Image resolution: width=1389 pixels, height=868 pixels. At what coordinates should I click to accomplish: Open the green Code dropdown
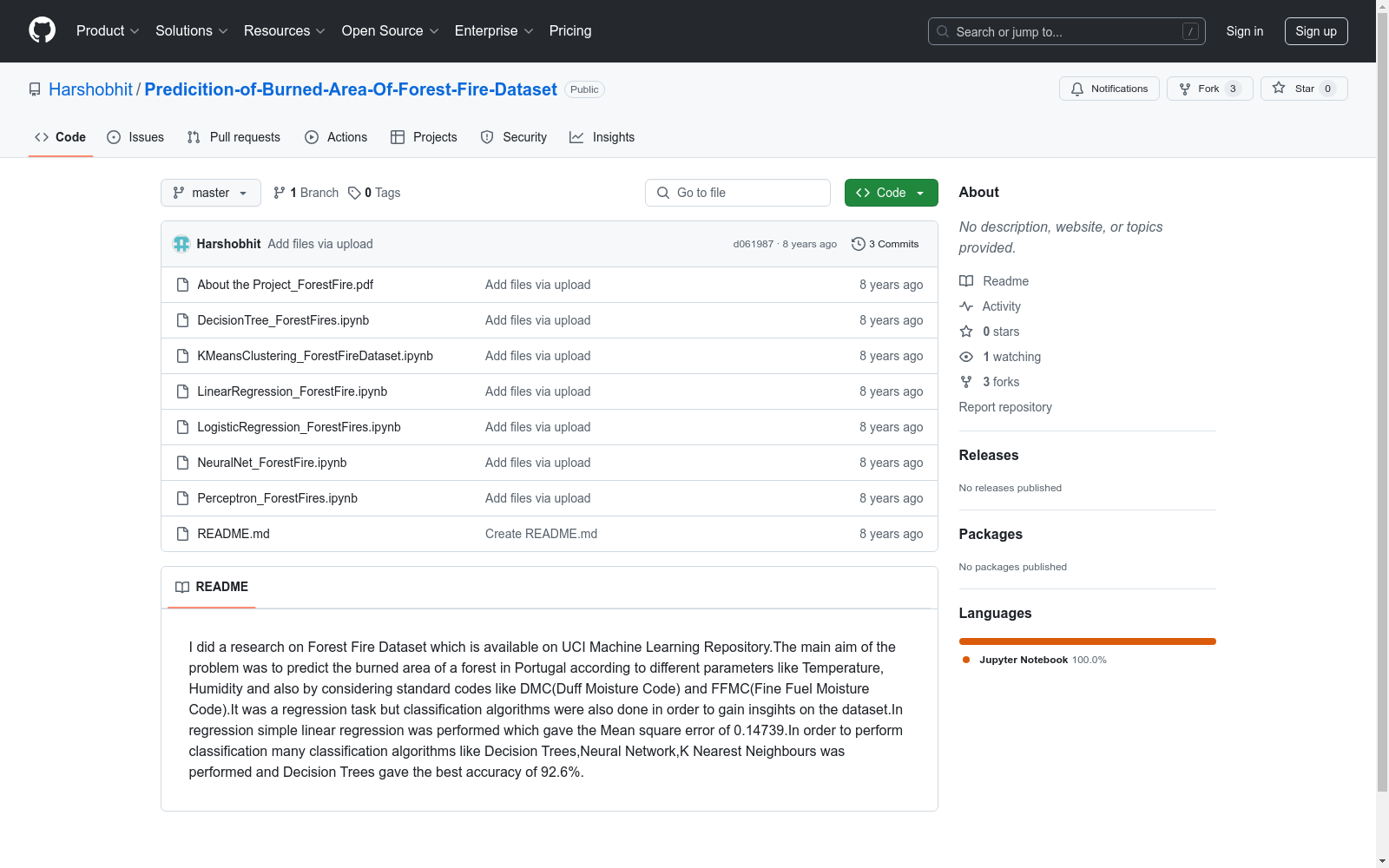coord(891,193)
